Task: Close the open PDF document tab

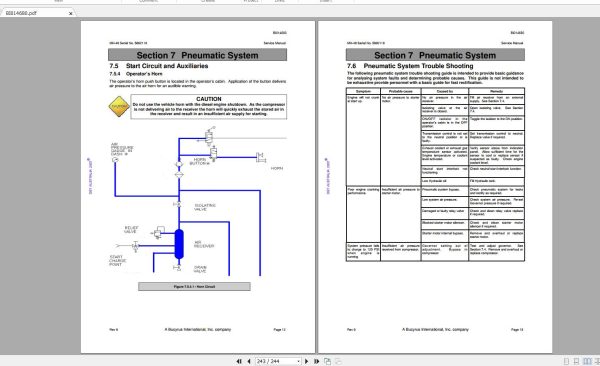Action: pos(70,13)
